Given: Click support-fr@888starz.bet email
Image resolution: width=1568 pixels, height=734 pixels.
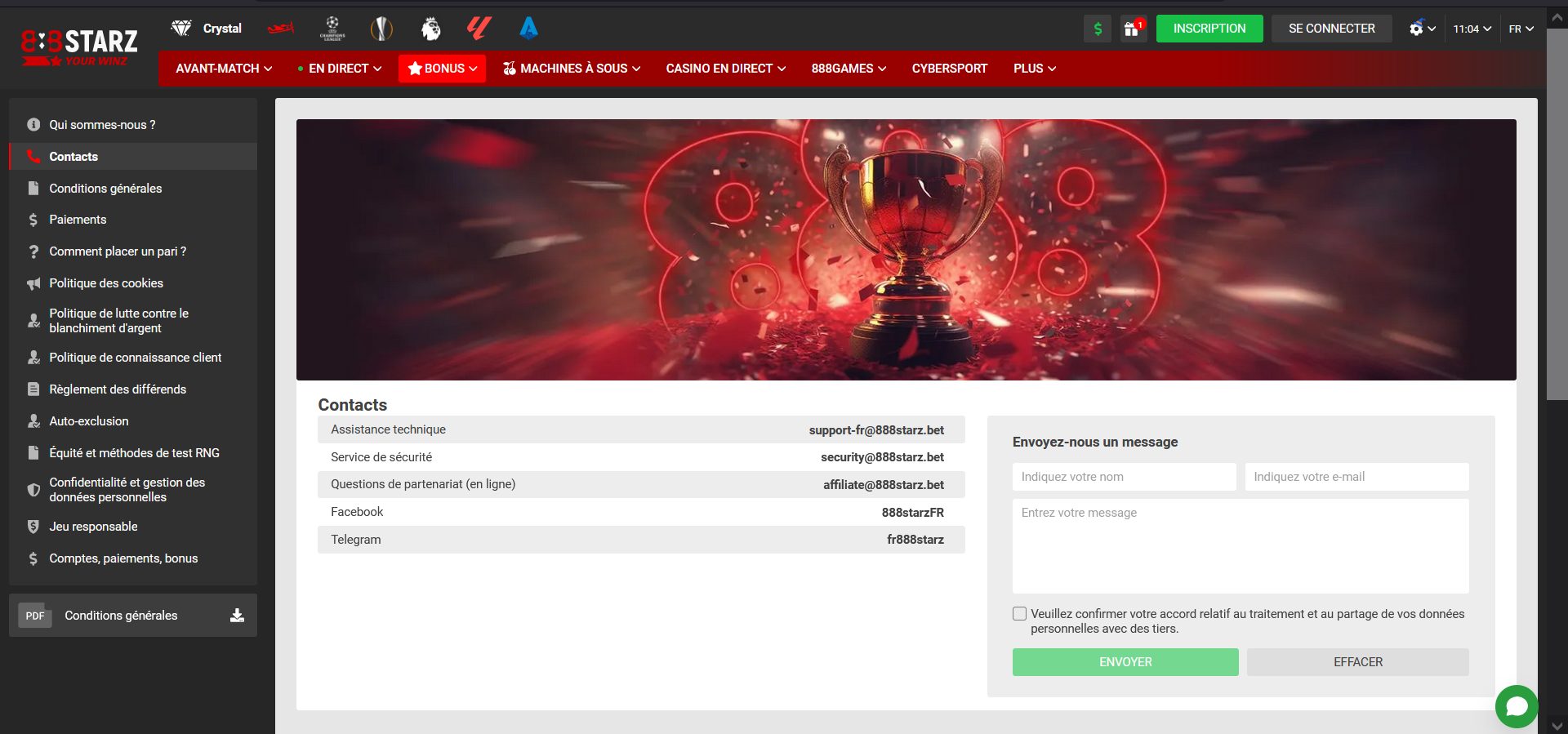Looking at the screenshot, I should coord(876,430).
